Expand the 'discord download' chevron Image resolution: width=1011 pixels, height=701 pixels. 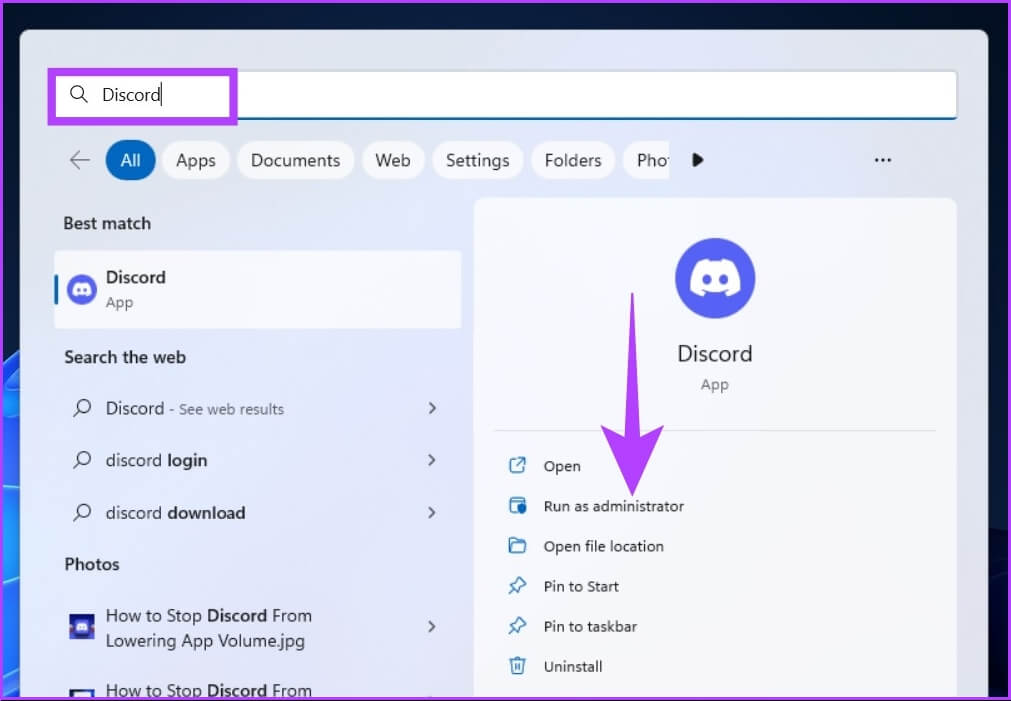(x=432, y=513)
